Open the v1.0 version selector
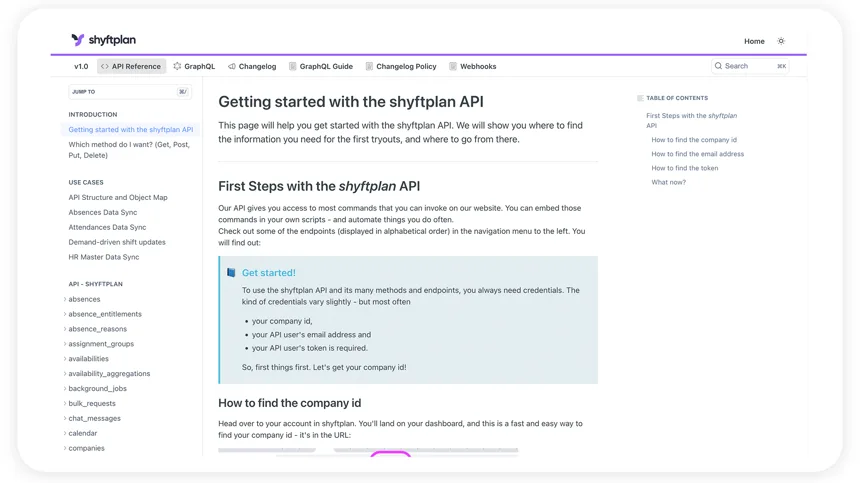Image resolution: width=860 pixels, height=483 pixels. (x=81, y=66)
